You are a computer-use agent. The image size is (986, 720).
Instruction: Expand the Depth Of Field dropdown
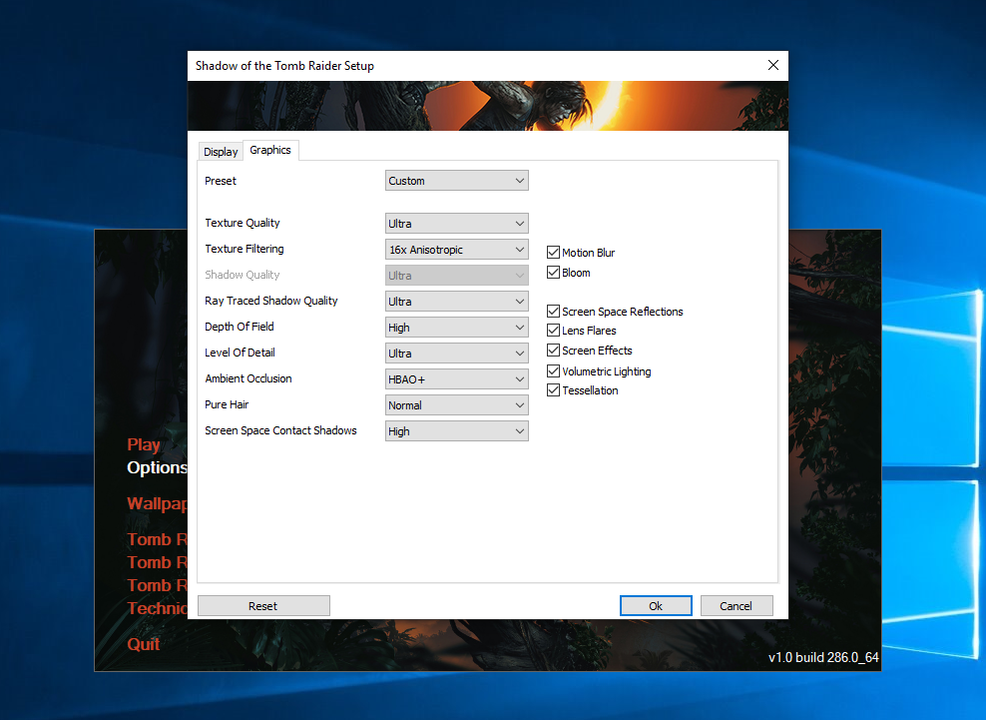pos(457,327)
